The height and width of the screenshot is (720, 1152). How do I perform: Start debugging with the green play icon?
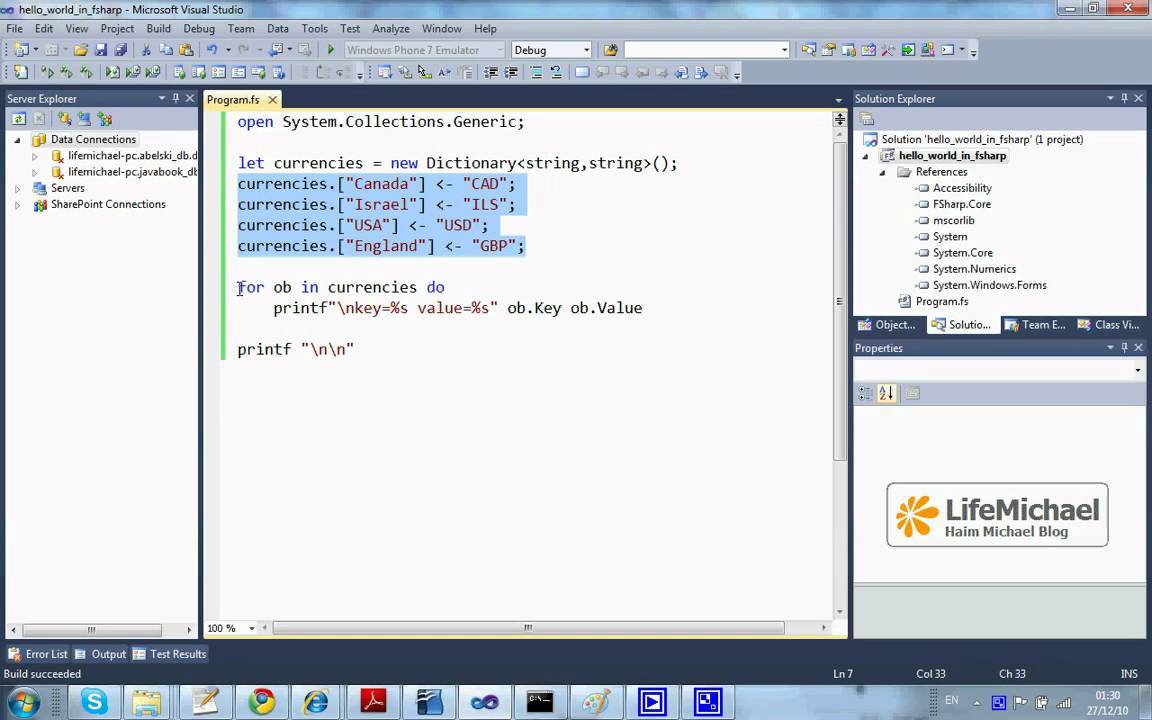tap(331, 50)
